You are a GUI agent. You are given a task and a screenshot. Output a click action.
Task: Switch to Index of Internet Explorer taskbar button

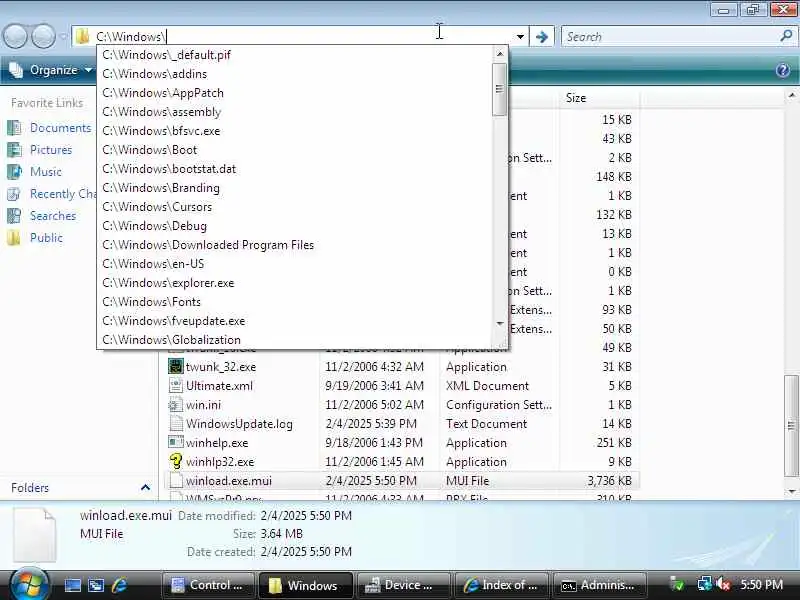[x=502, y=585]
